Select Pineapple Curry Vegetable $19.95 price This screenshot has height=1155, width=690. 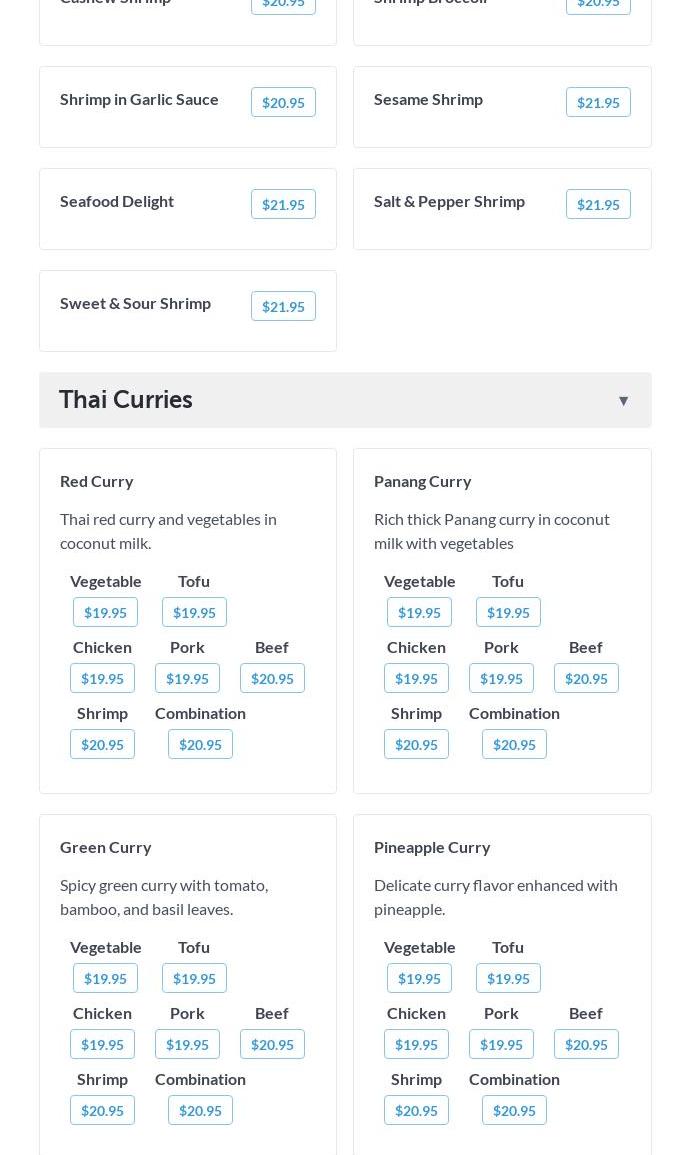point(419,978)
